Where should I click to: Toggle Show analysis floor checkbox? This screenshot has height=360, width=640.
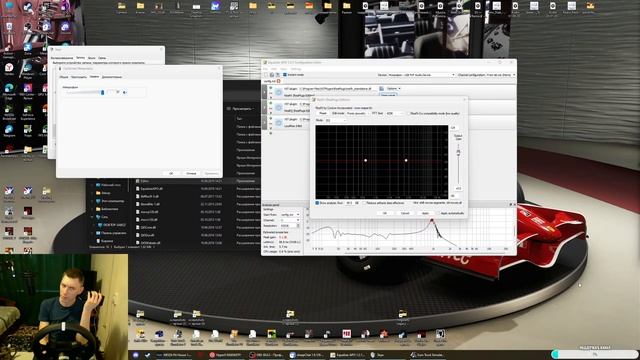(317, 203)
